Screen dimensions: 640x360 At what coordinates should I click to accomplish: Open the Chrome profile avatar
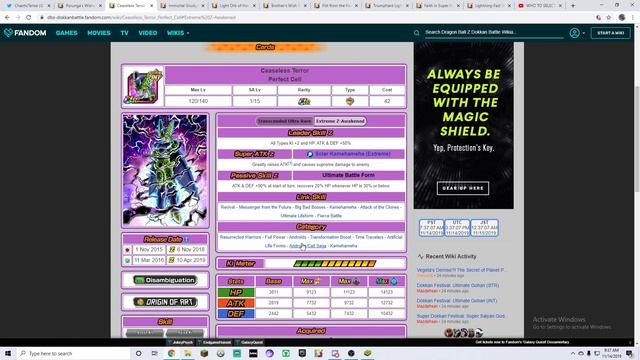pyautogui.click(x=622, y=18)
